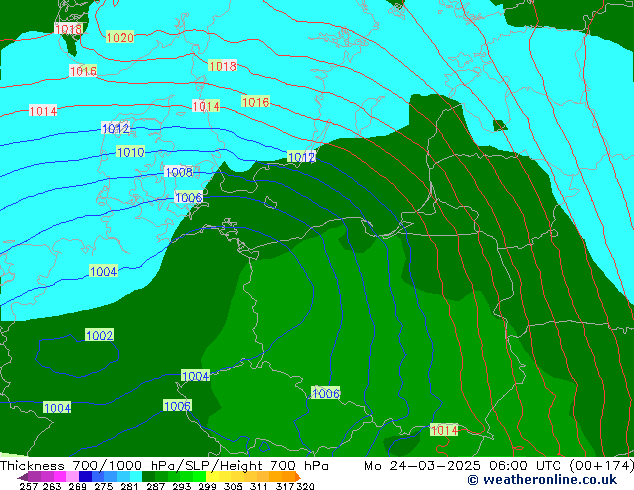Click the legend value 287
Image resolution: width=634 pixels, height=490 pixels.
pyautogui.click(x=155, y=486)
